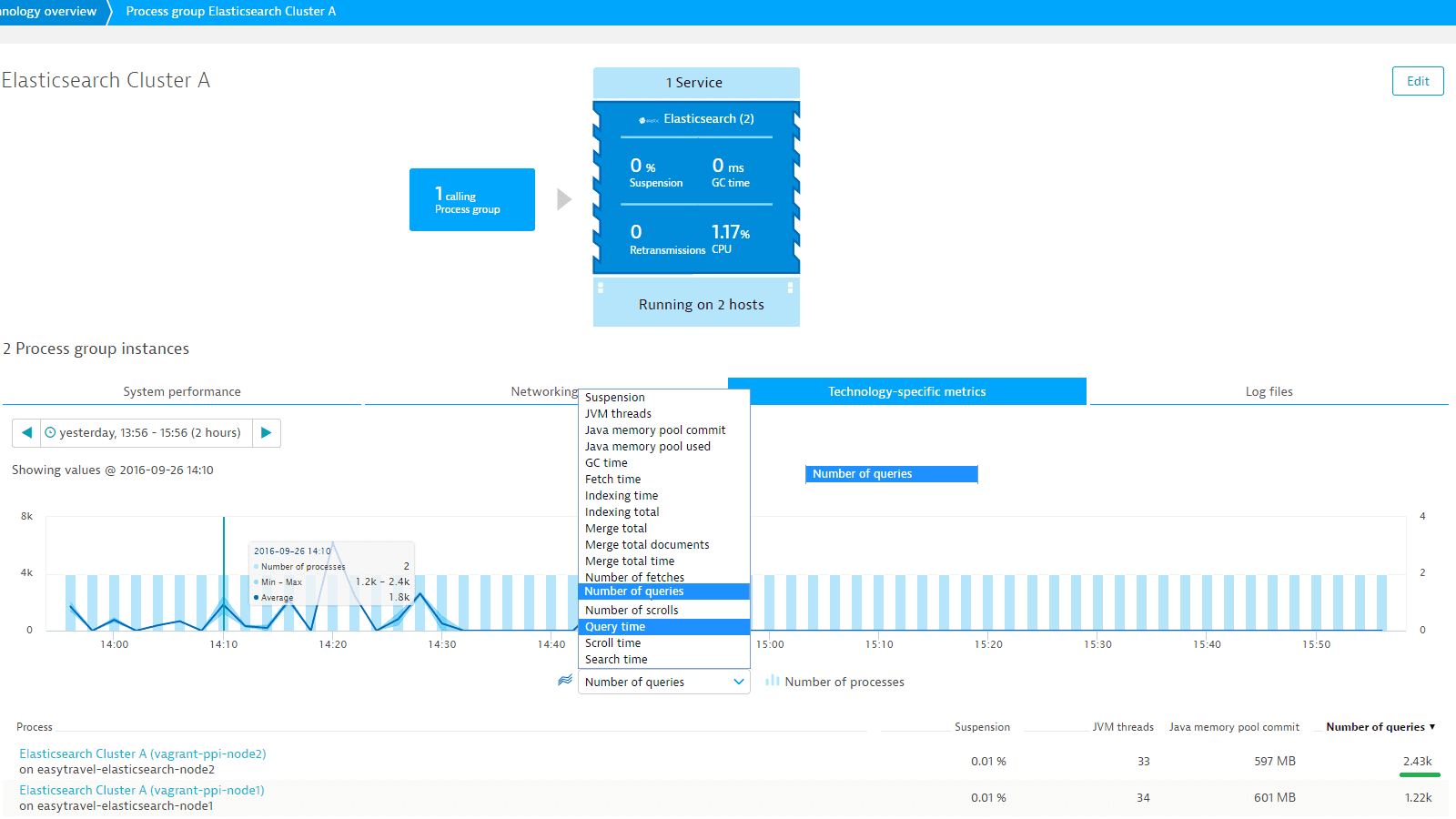This screenshot has width=1456, height=819.
Task: Click the 601 MB memory value
Action: point(1275,797)
